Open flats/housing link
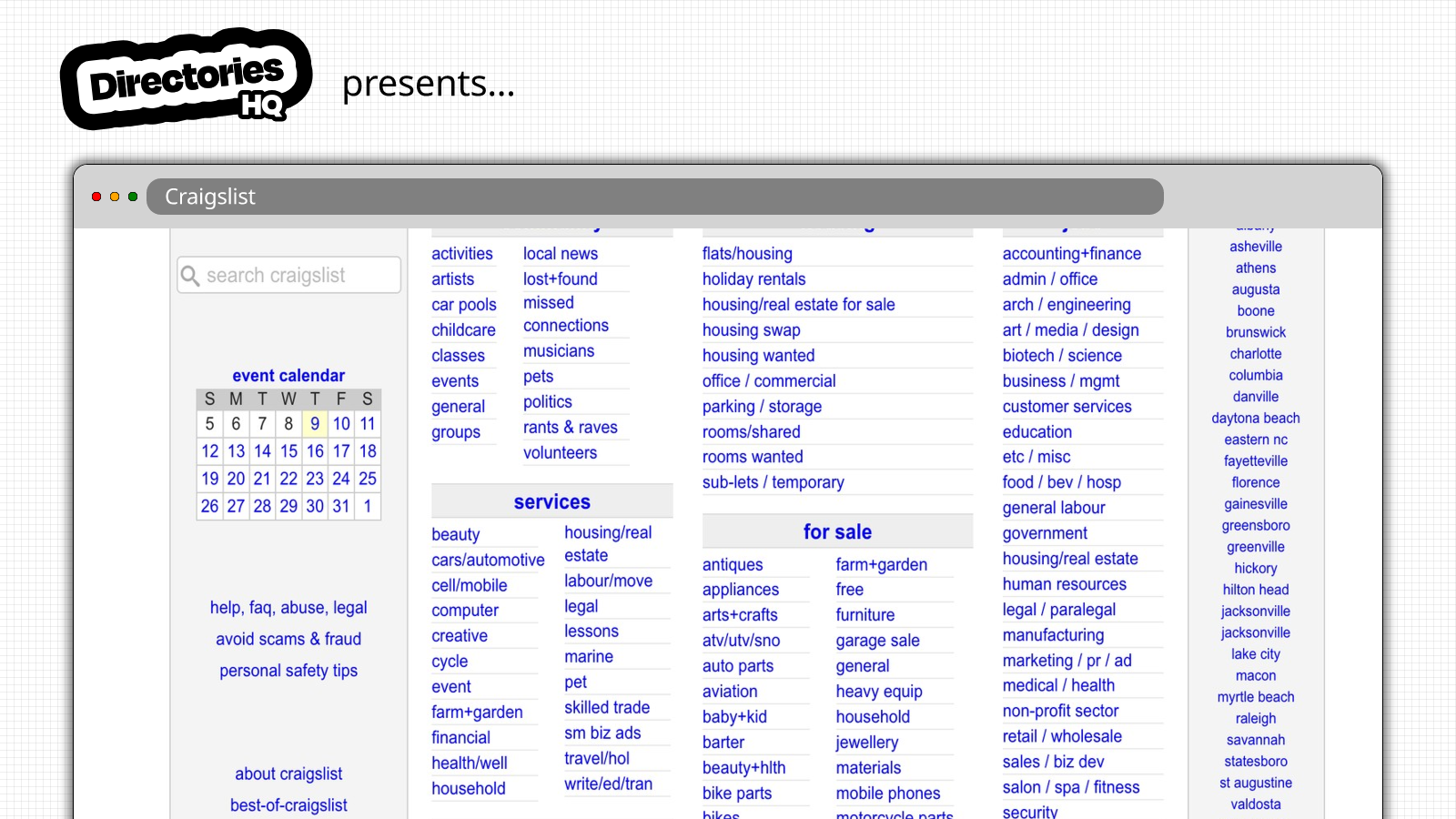Viewport: 1456px width, 819px height. coord(747,254)
